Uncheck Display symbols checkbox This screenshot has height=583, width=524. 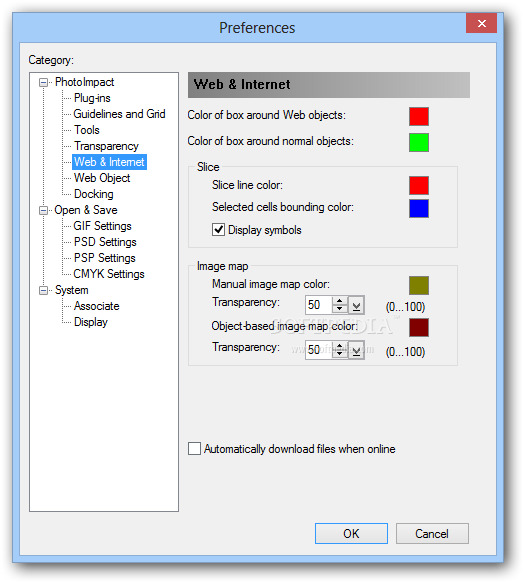[218, 230]
